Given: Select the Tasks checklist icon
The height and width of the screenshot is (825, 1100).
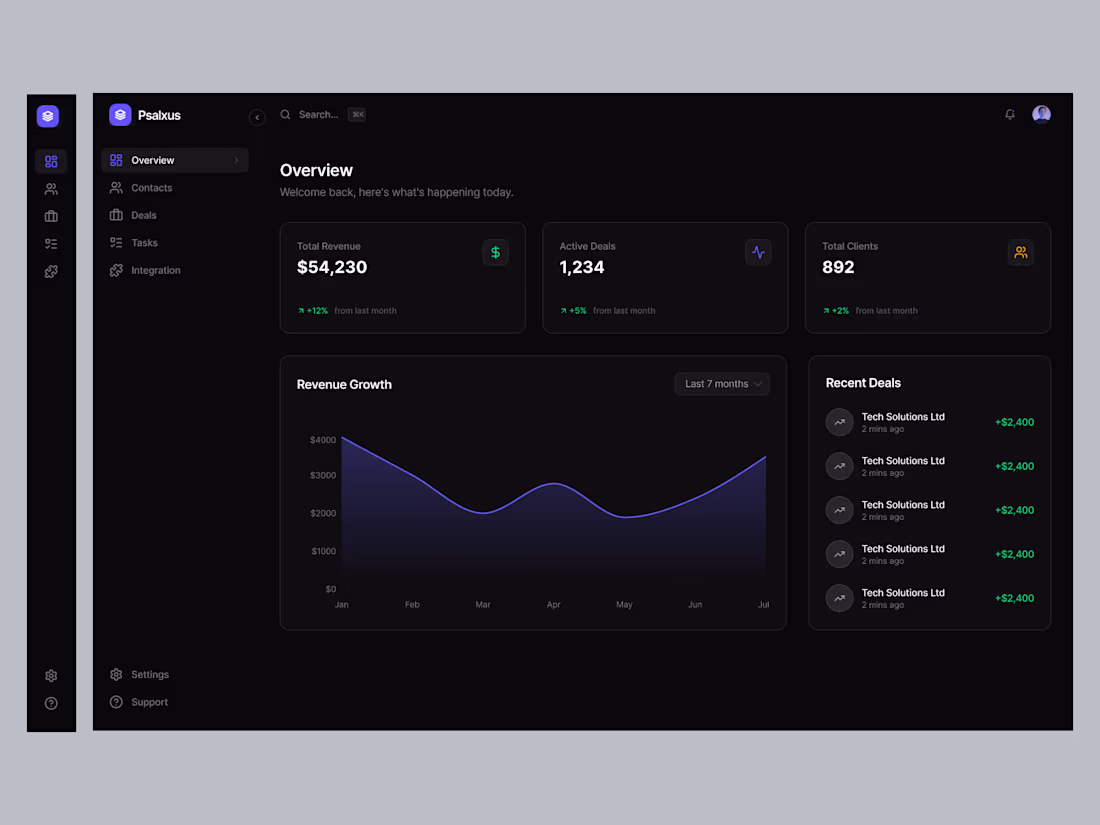Looking at the screenshot, I should pyautogui.click(x=51, y=243).
